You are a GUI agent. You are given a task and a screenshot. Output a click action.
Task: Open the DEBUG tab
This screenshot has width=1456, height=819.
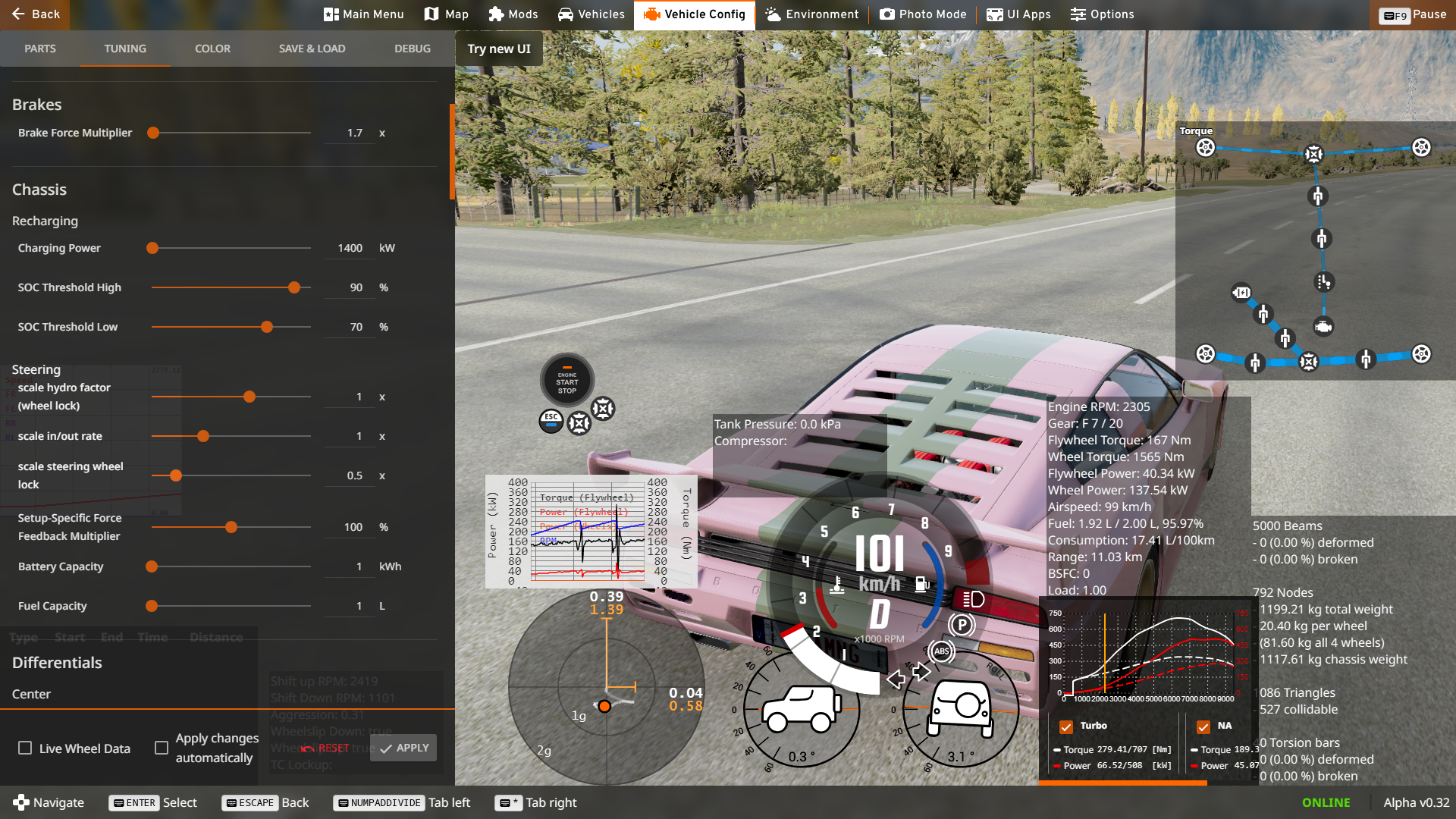[413, 49]
